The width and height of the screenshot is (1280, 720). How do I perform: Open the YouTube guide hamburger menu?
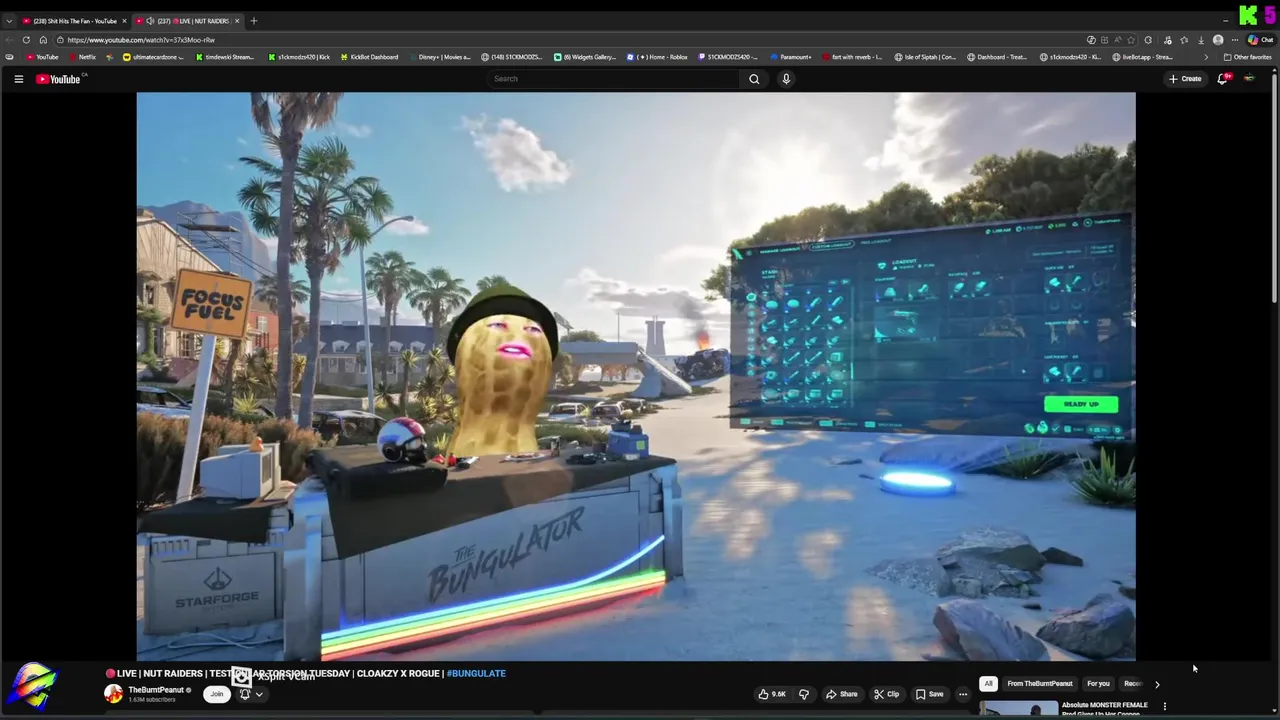pos(18,79)
